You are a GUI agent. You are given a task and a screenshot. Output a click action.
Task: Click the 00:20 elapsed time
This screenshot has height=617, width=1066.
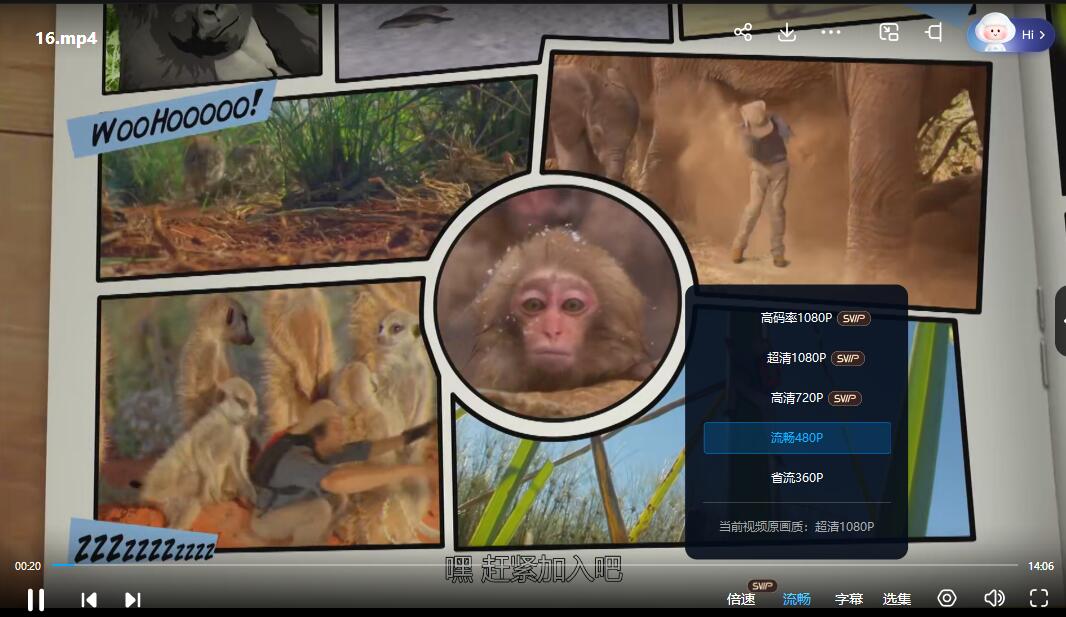28,566
